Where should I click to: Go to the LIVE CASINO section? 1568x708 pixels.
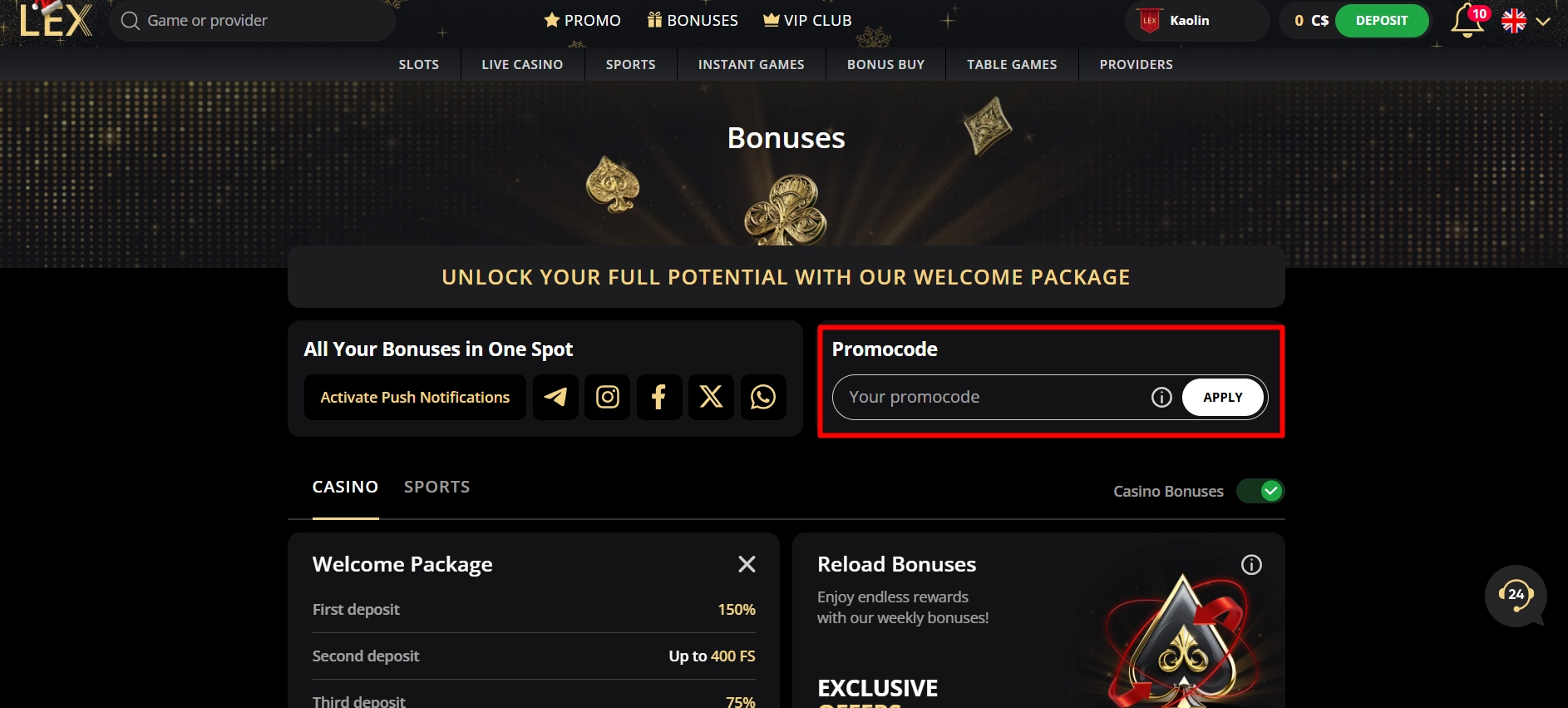(522, 64)
